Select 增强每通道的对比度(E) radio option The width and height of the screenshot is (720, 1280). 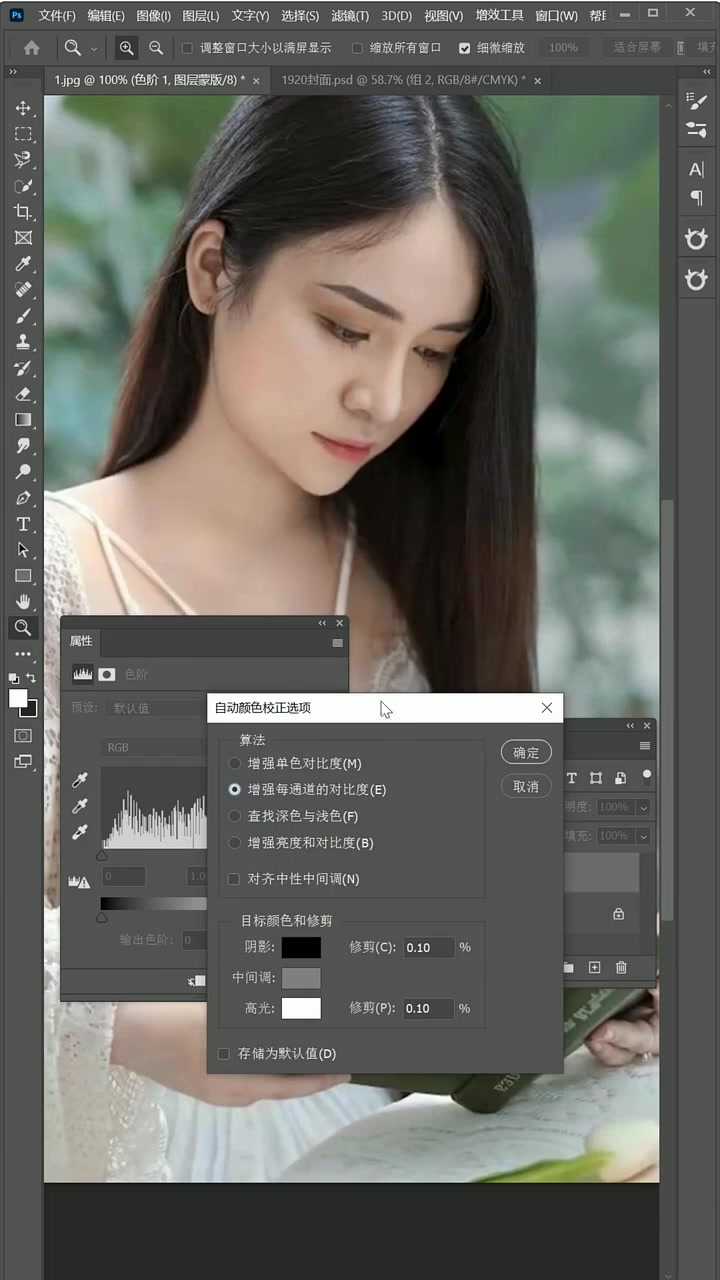(235, 789)
